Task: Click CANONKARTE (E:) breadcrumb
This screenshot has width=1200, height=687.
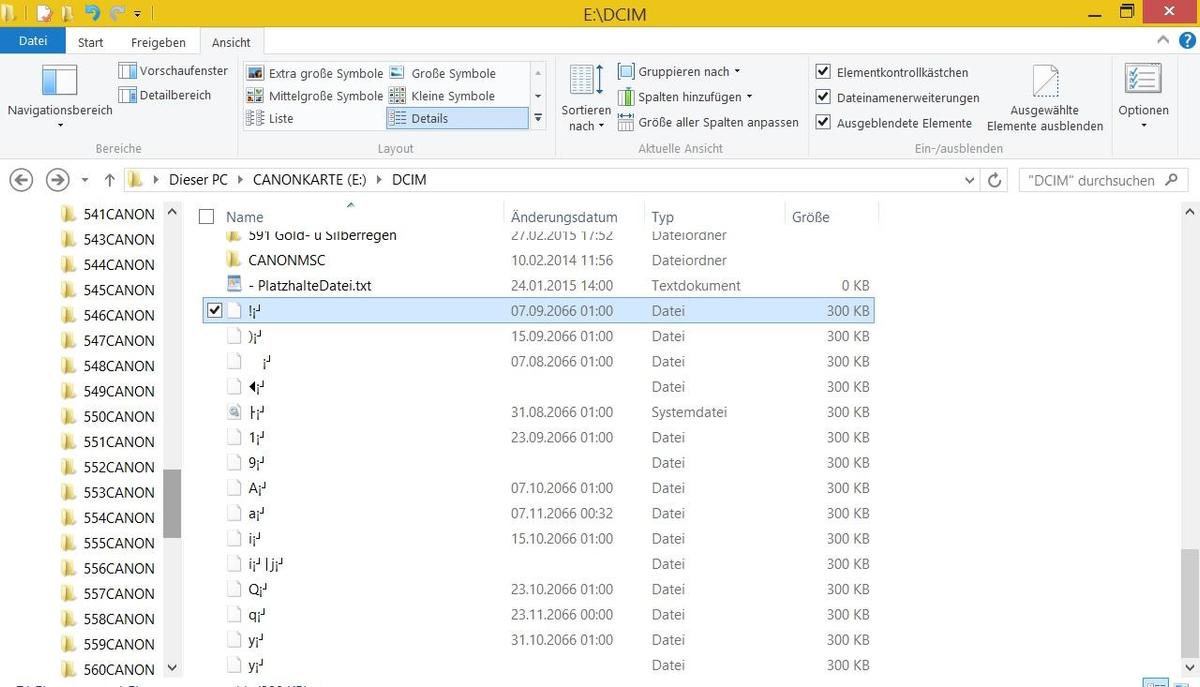Action: (x=310, y=180)
